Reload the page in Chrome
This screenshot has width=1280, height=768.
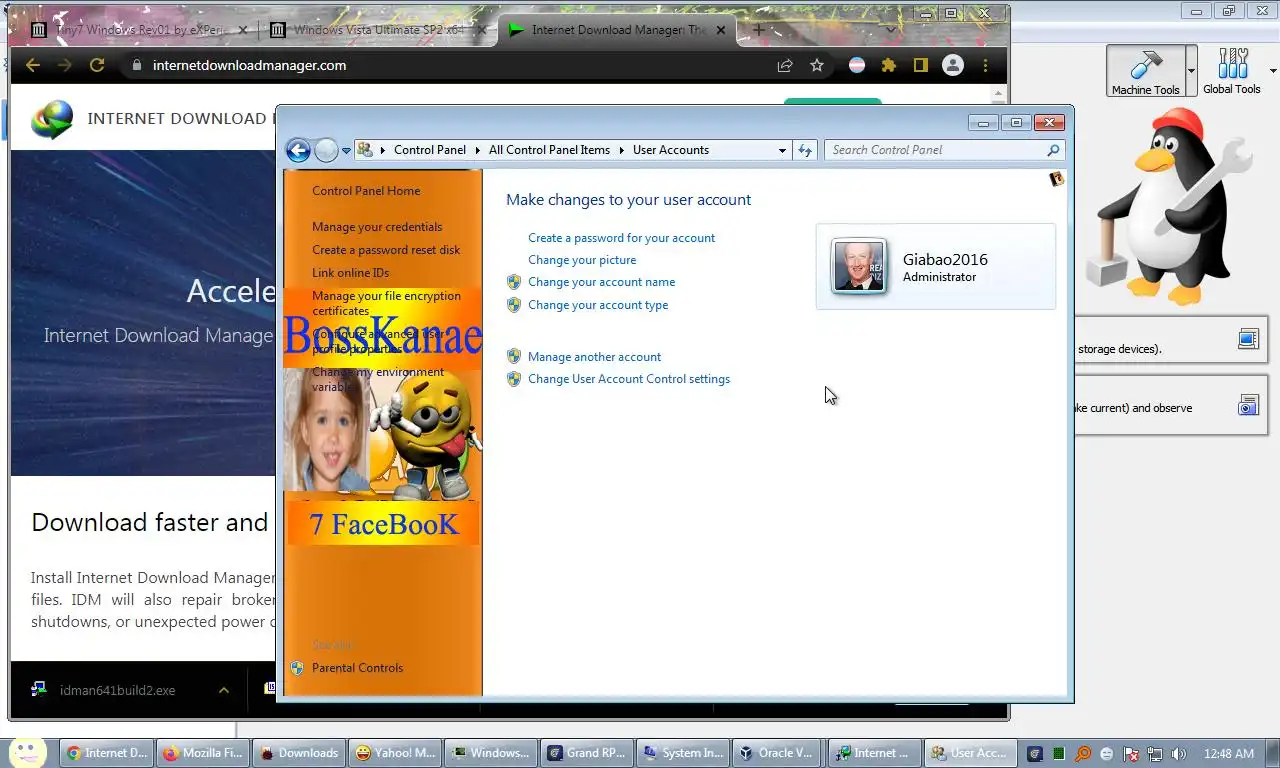pos(97,65)
